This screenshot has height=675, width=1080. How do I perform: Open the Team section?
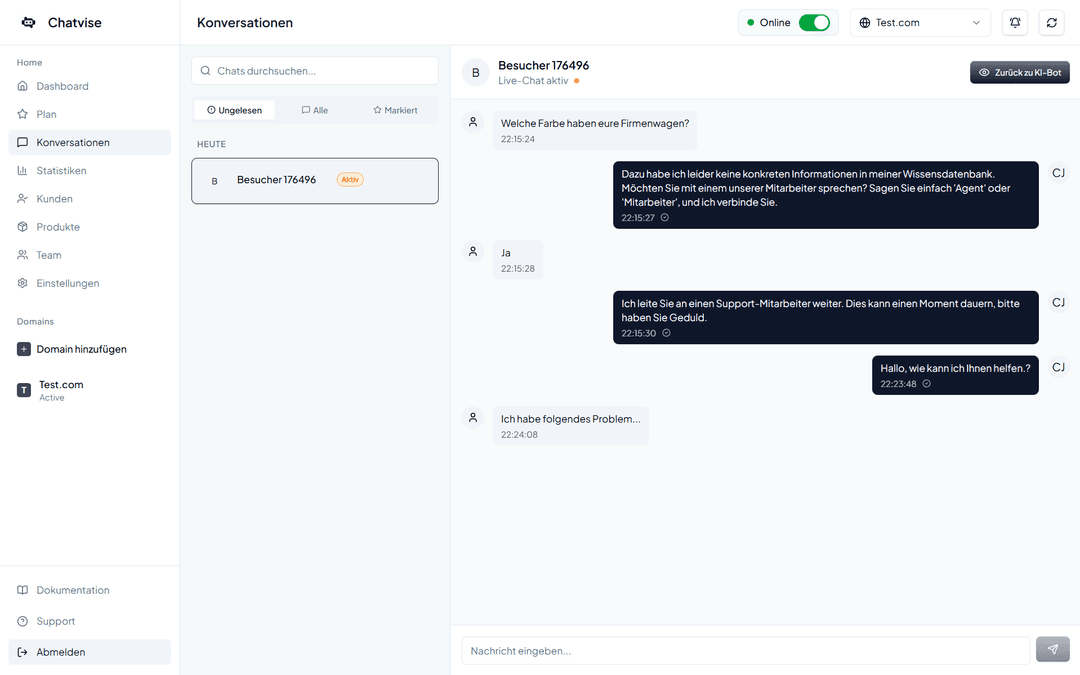(x=48, y=254)
